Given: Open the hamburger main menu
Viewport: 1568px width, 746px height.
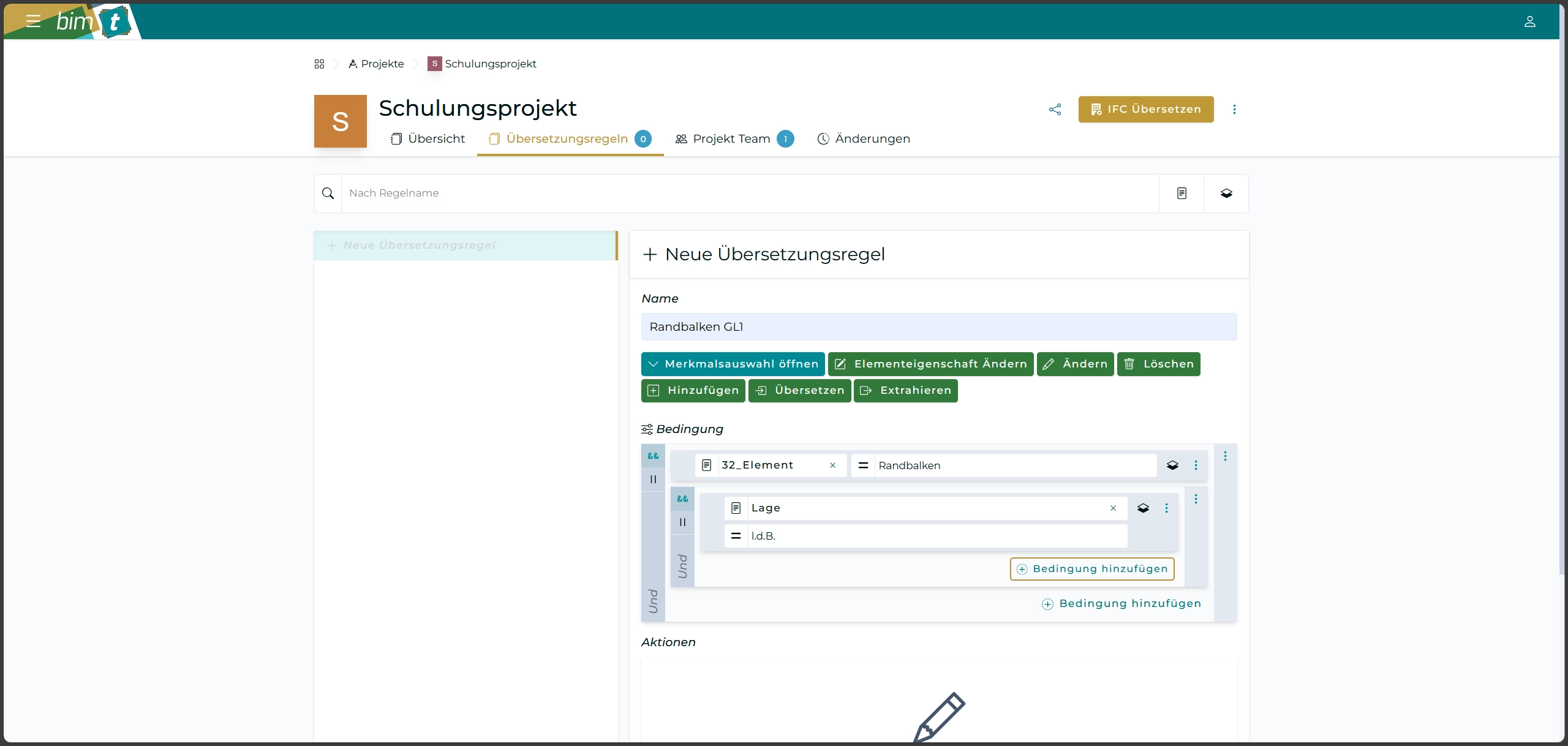Looking at the screenshot, I should click(x=33, y=21).
